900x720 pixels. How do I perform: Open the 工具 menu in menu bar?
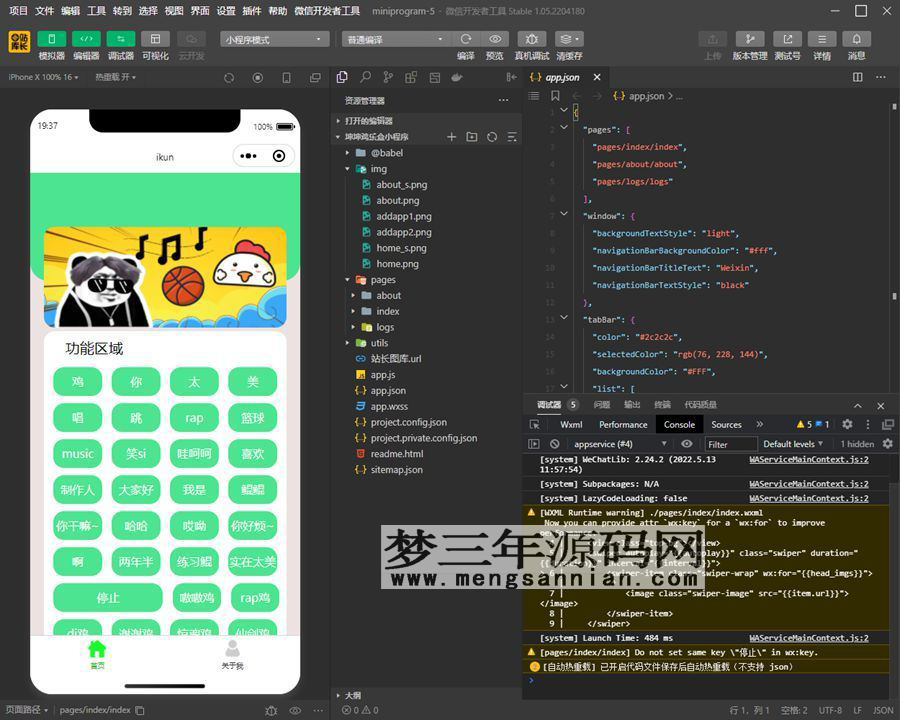[x=96, y=10]
